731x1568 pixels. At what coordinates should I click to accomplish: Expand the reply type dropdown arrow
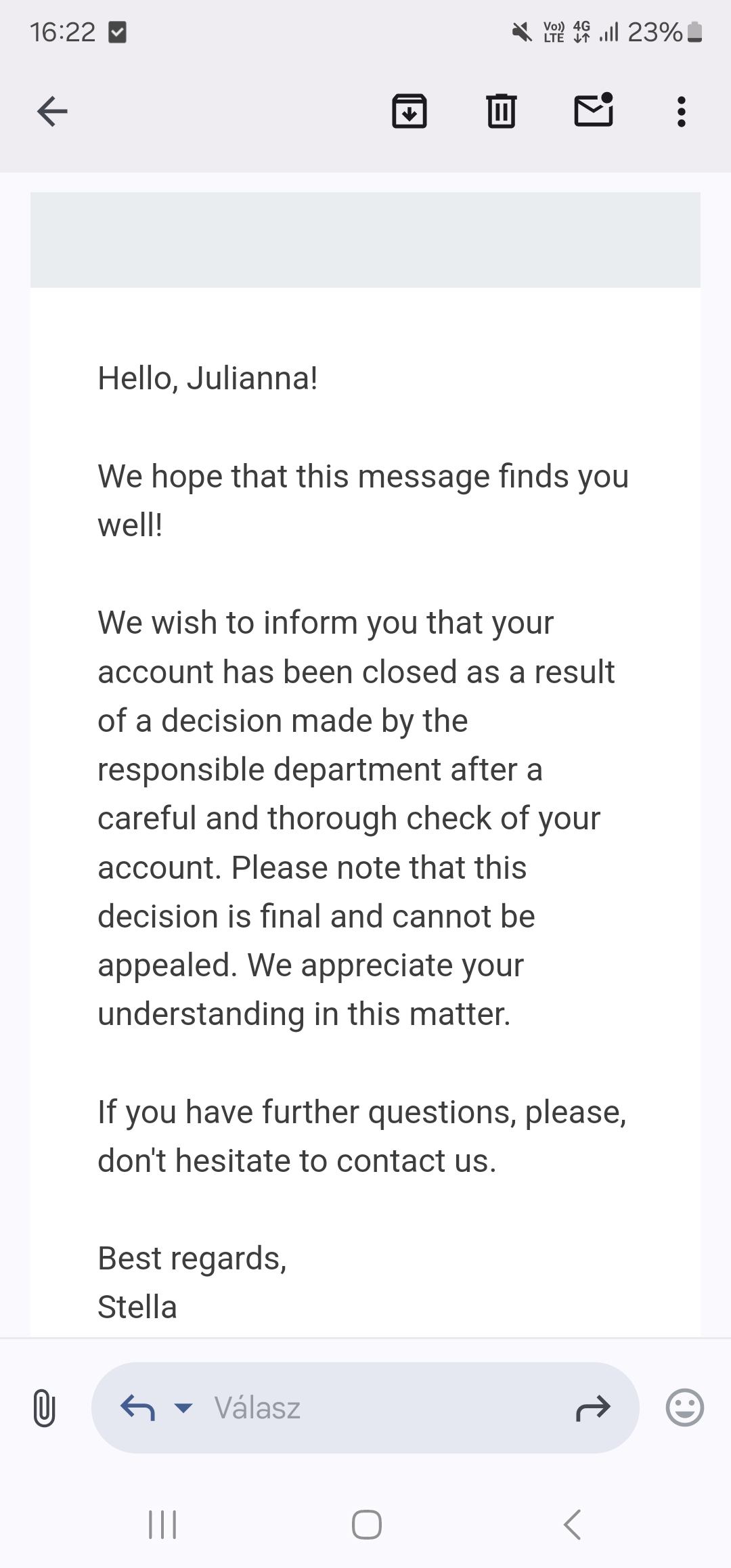coord(183,1408)
